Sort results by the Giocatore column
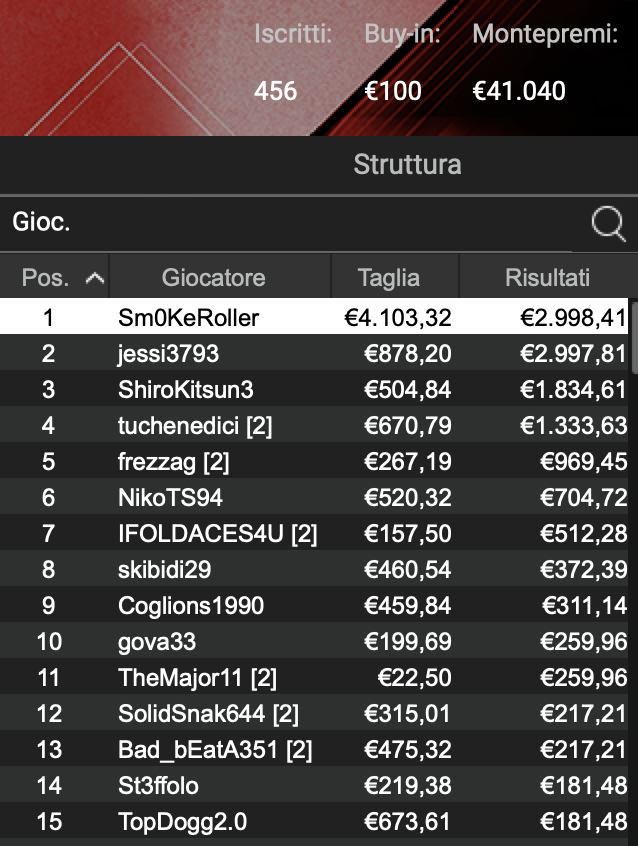638x846 pixels. (x=215, y=277)
